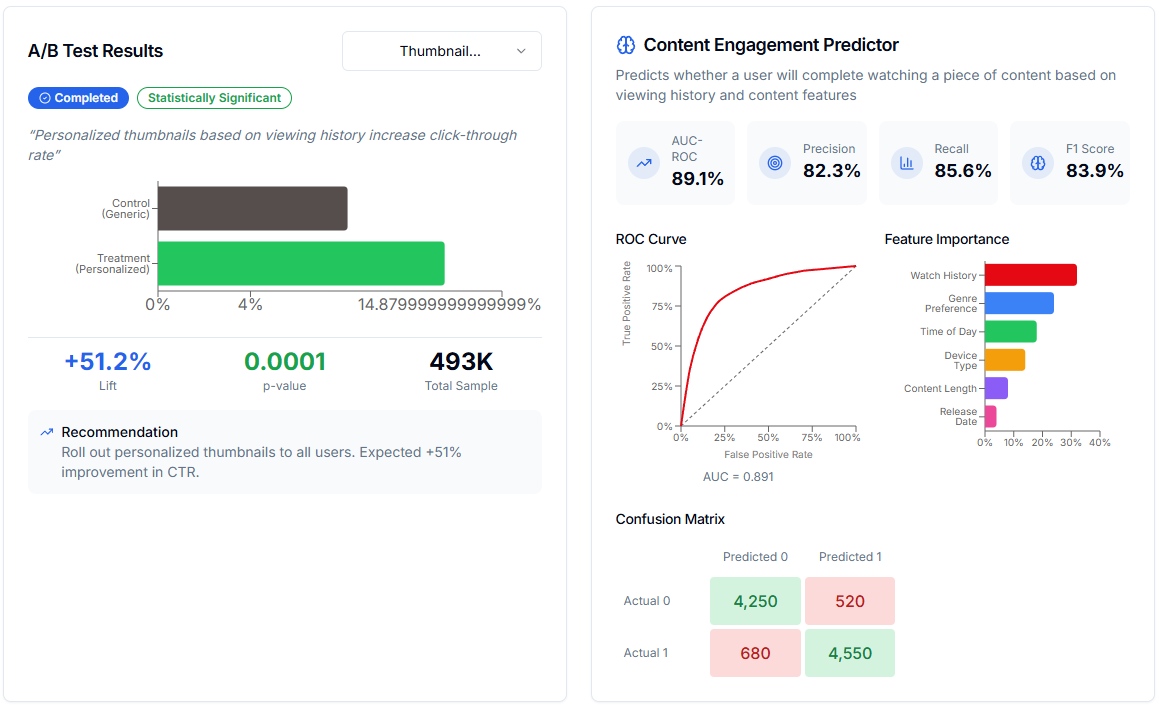This screenshot has width=1159, height=705.
Task: Select the target icon on the Precision card
Action: [775, 162]
